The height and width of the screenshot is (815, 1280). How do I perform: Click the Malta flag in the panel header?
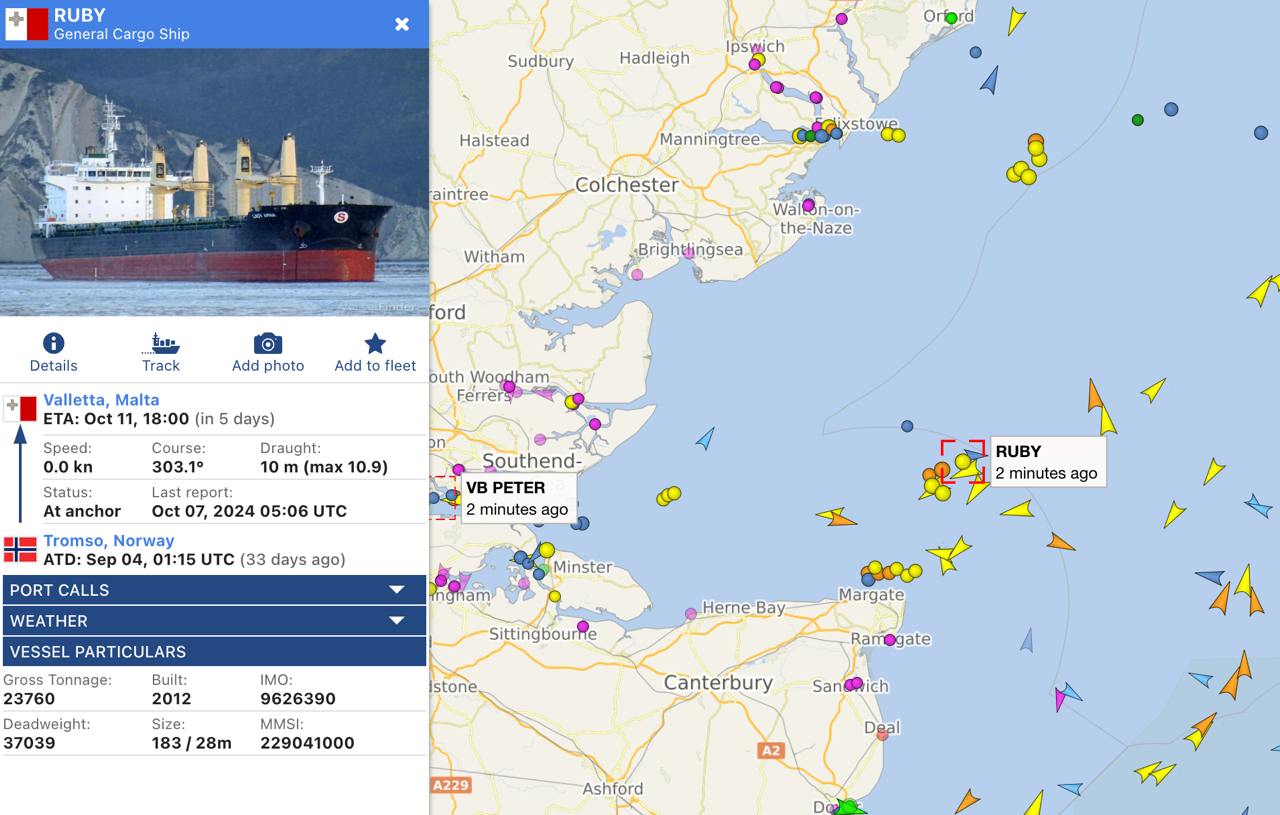click(x=27, y=24)
